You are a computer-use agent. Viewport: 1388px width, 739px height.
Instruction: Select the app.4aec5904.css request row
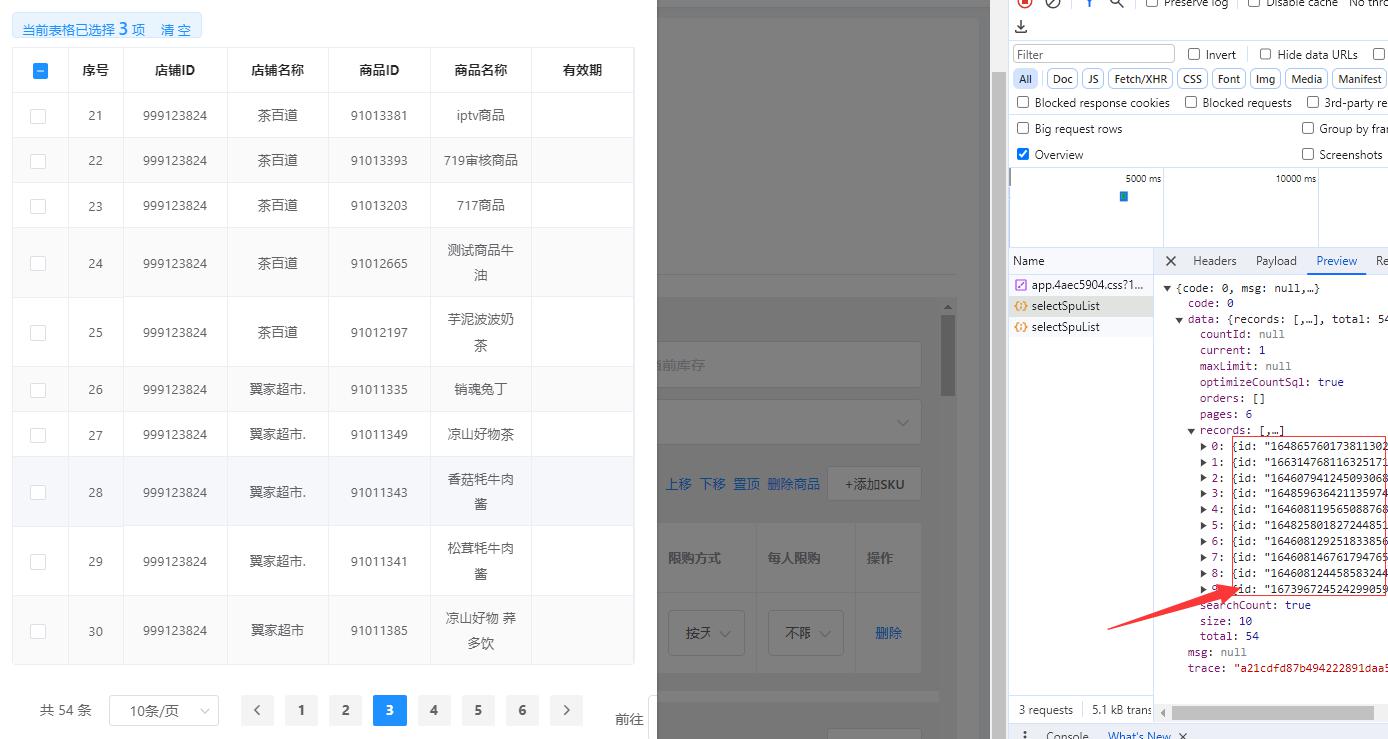click(x=1081, y=285)
